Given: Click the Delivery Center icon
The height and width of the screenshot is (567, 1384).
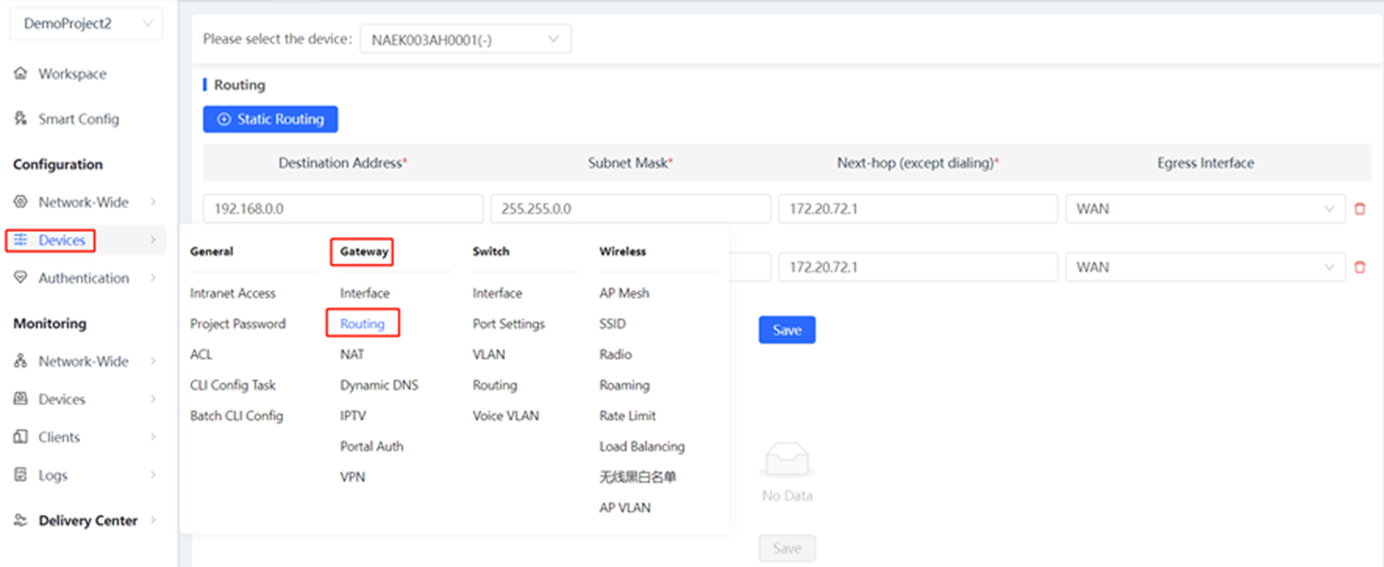Looking at the screenshot, I should 20,520.
